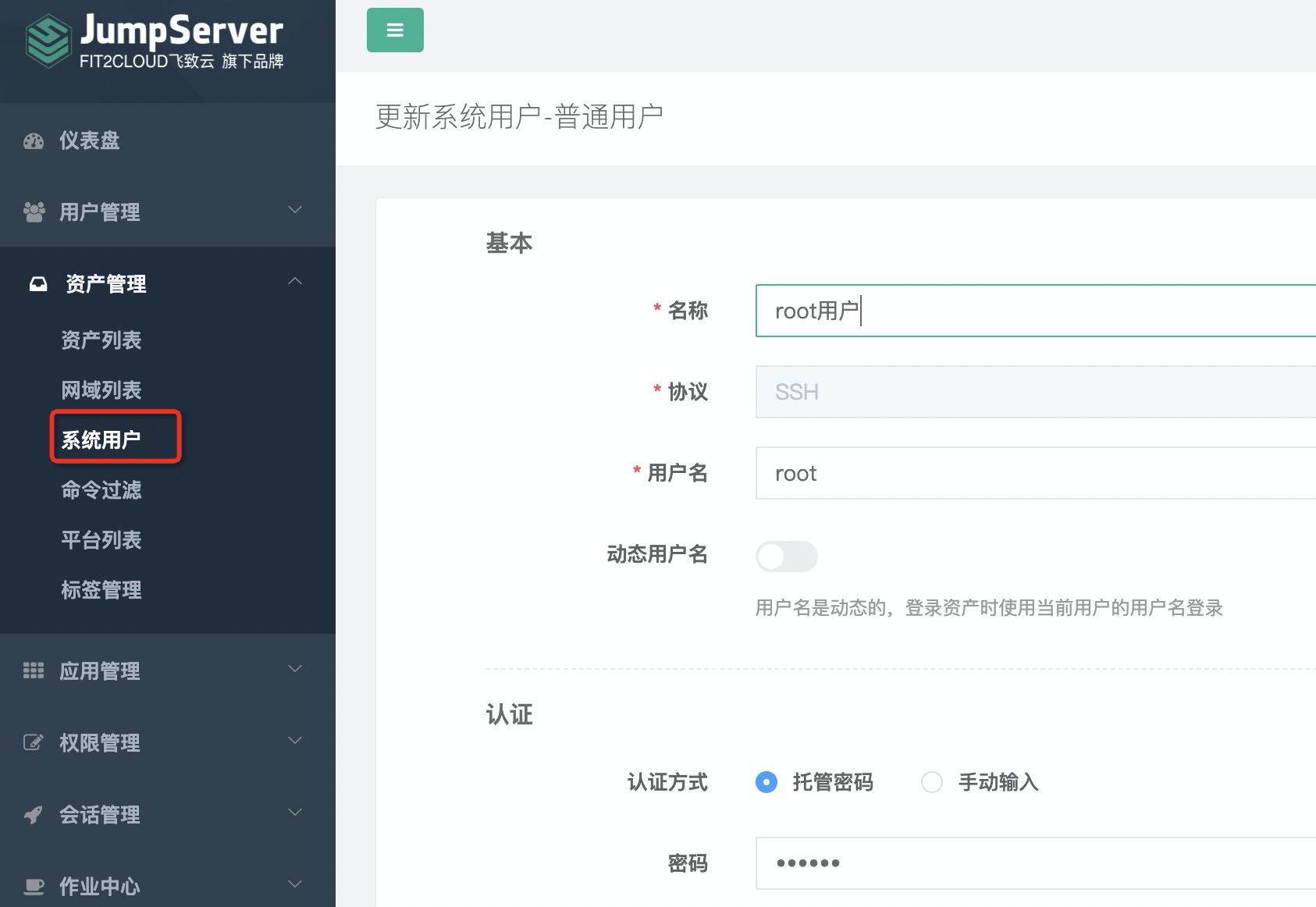
Task: Click the dashboard gauge icon beside 仪表盘
Action: [x=34, y=141]
